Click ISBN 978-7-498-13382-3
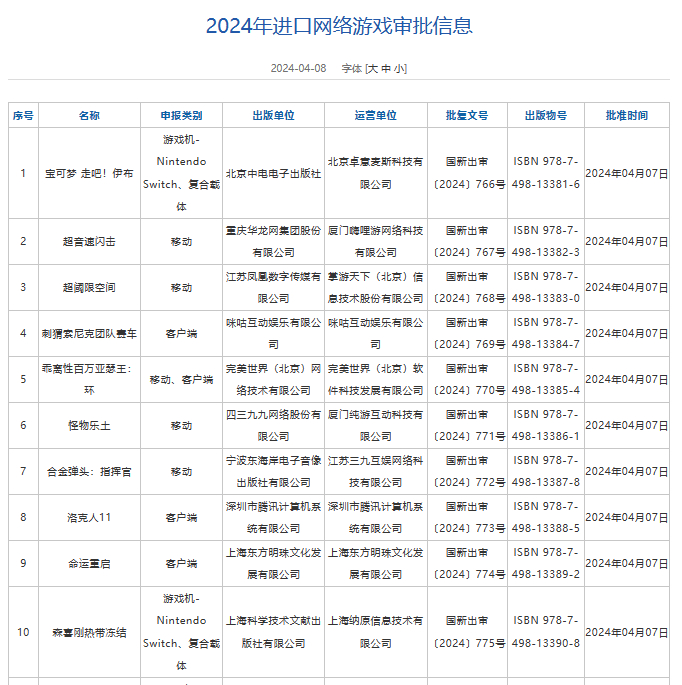Screen dimensions: 682x685 (x=546, y=242)
